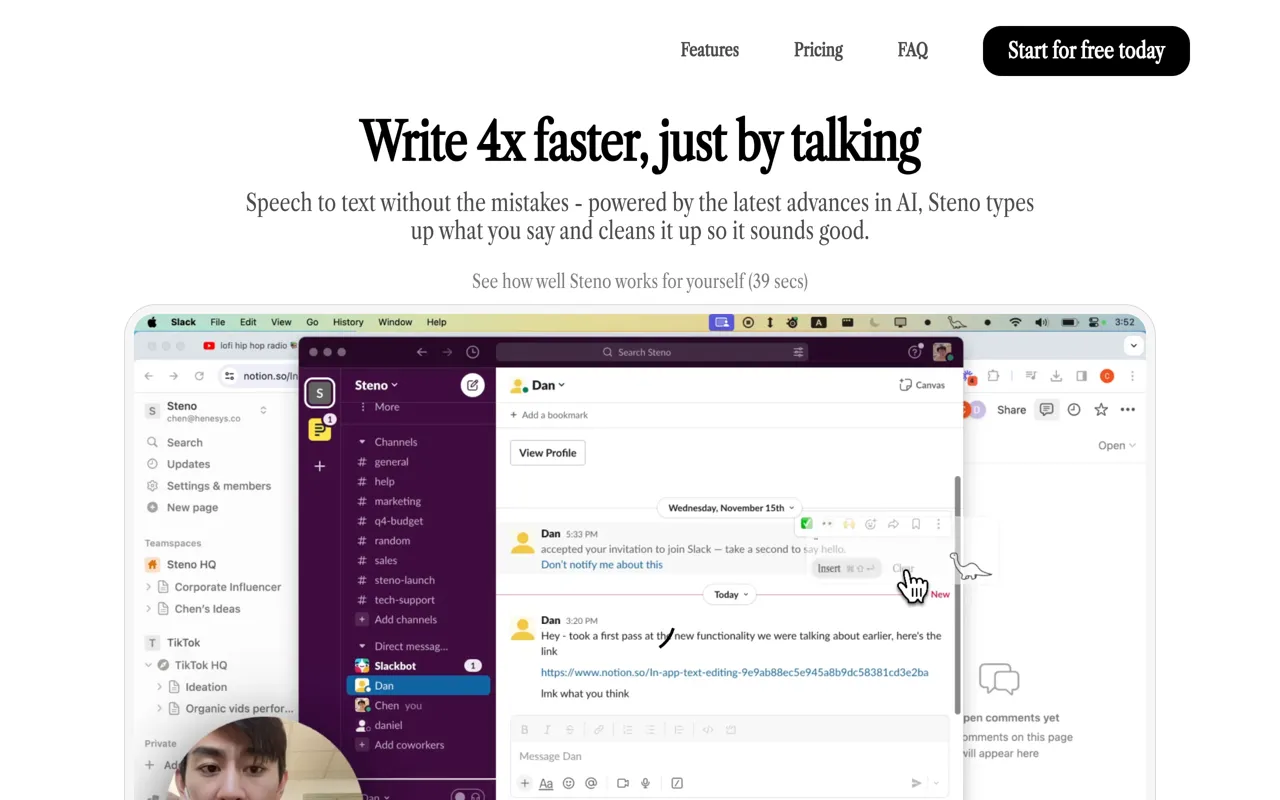Click the mention @ icon in composer
This screenshot has width=1280, height=800.
pyautogui.click(x=591, y=784)
